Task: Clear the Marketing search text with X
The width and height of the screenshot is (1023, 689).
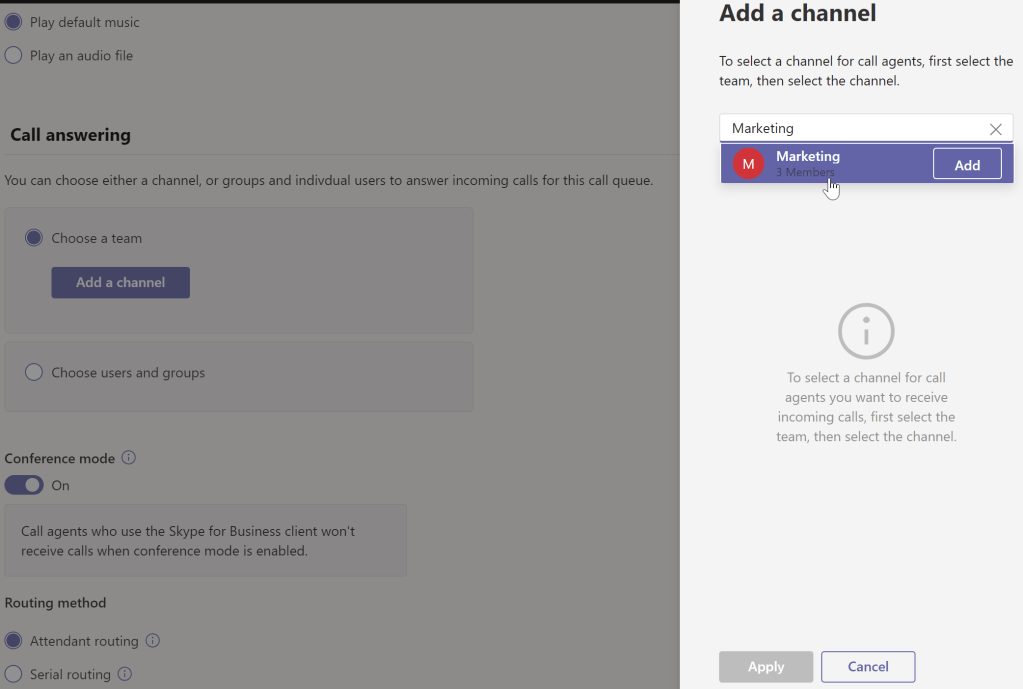Action: point(995,129)
